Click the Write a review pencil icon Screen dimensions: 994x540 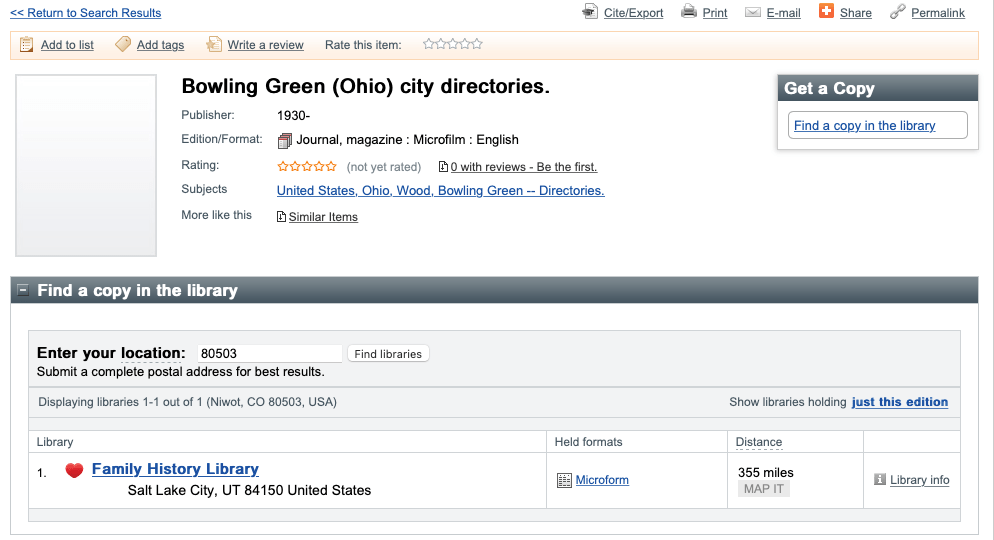coord(213,44)
